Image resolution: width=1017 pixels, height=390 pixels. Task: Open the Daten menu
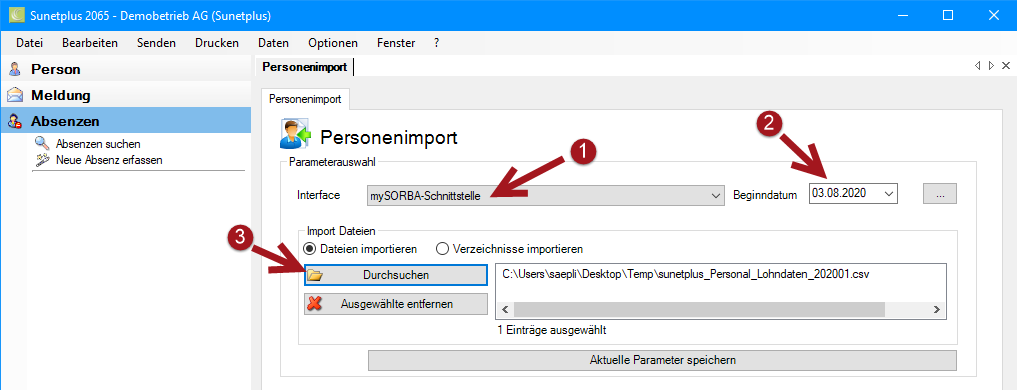273,43
